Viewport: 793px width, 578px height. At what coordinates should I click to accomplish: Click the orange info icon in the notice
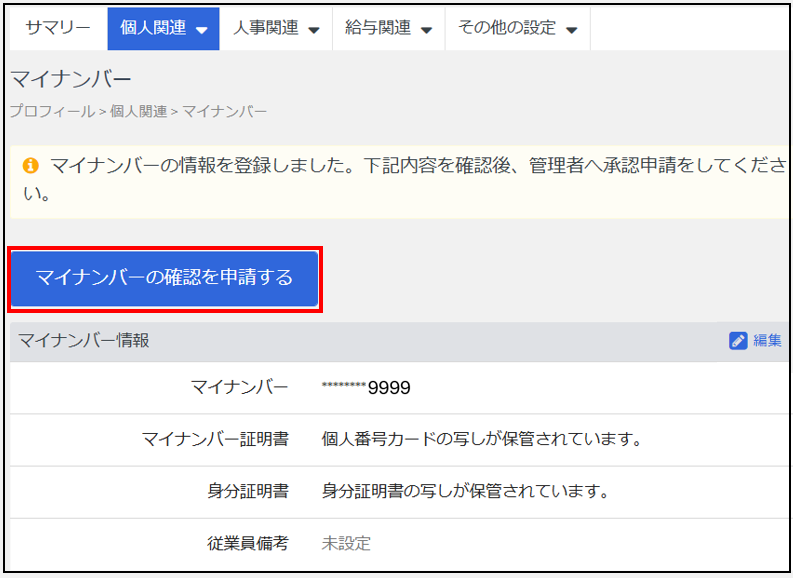(x=30, y=165)
